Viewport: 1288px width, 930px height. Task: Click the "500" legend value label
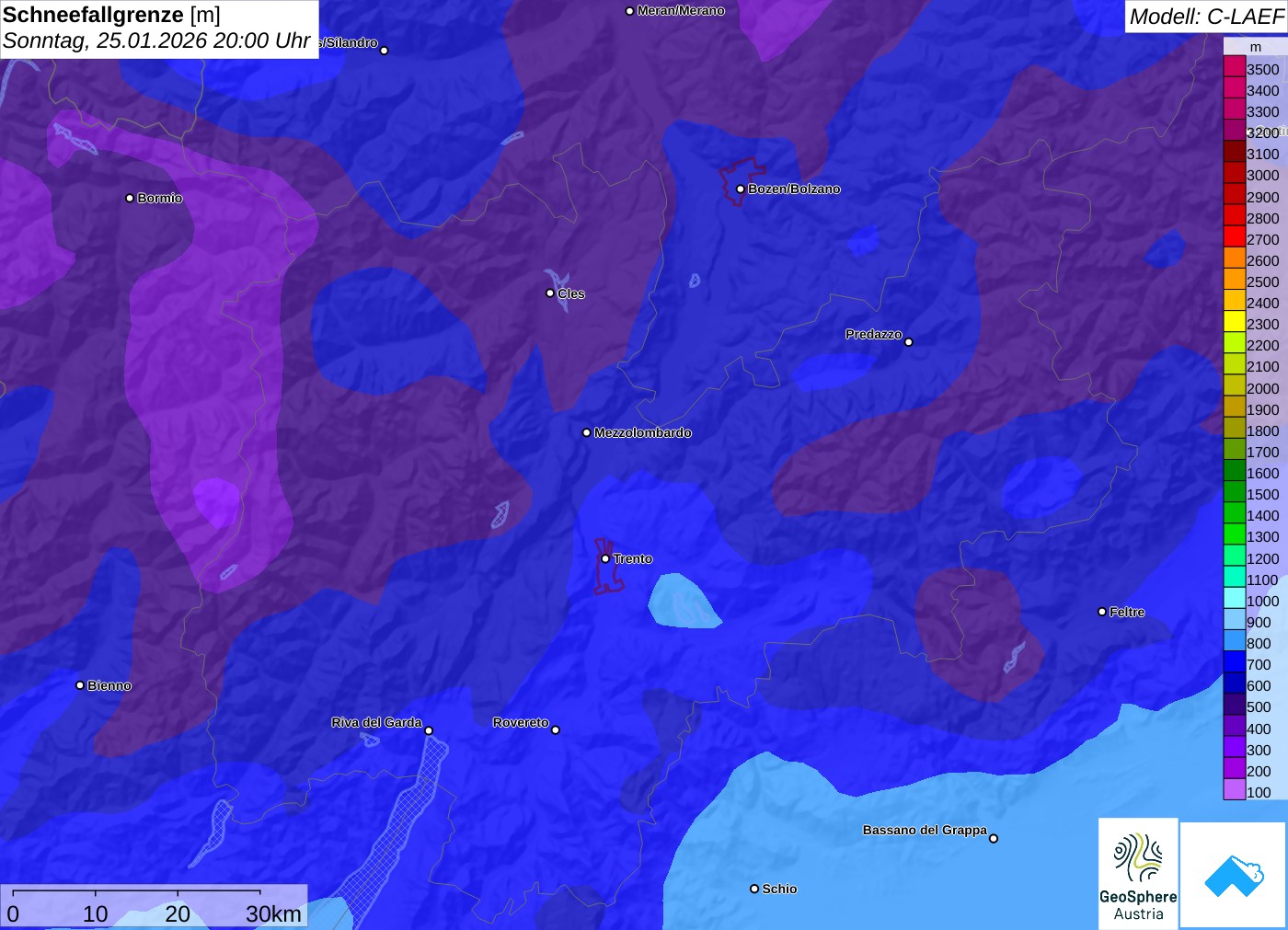[x=1259, y=706]
